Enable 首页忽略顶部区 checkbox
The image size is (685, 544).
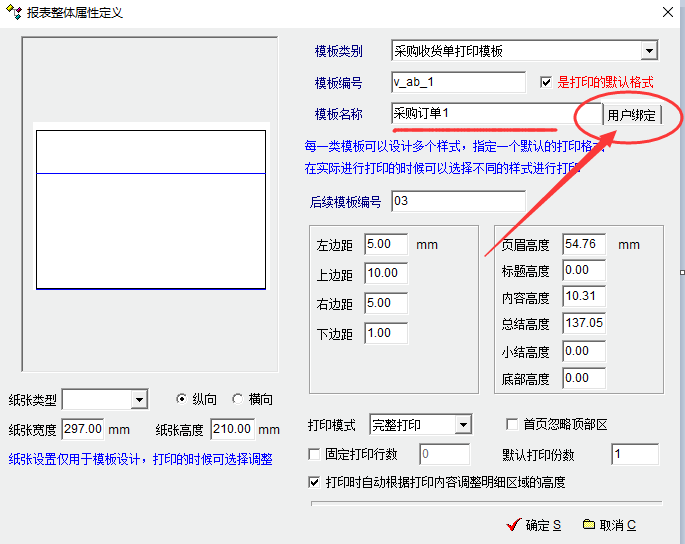tap(513, 425)
